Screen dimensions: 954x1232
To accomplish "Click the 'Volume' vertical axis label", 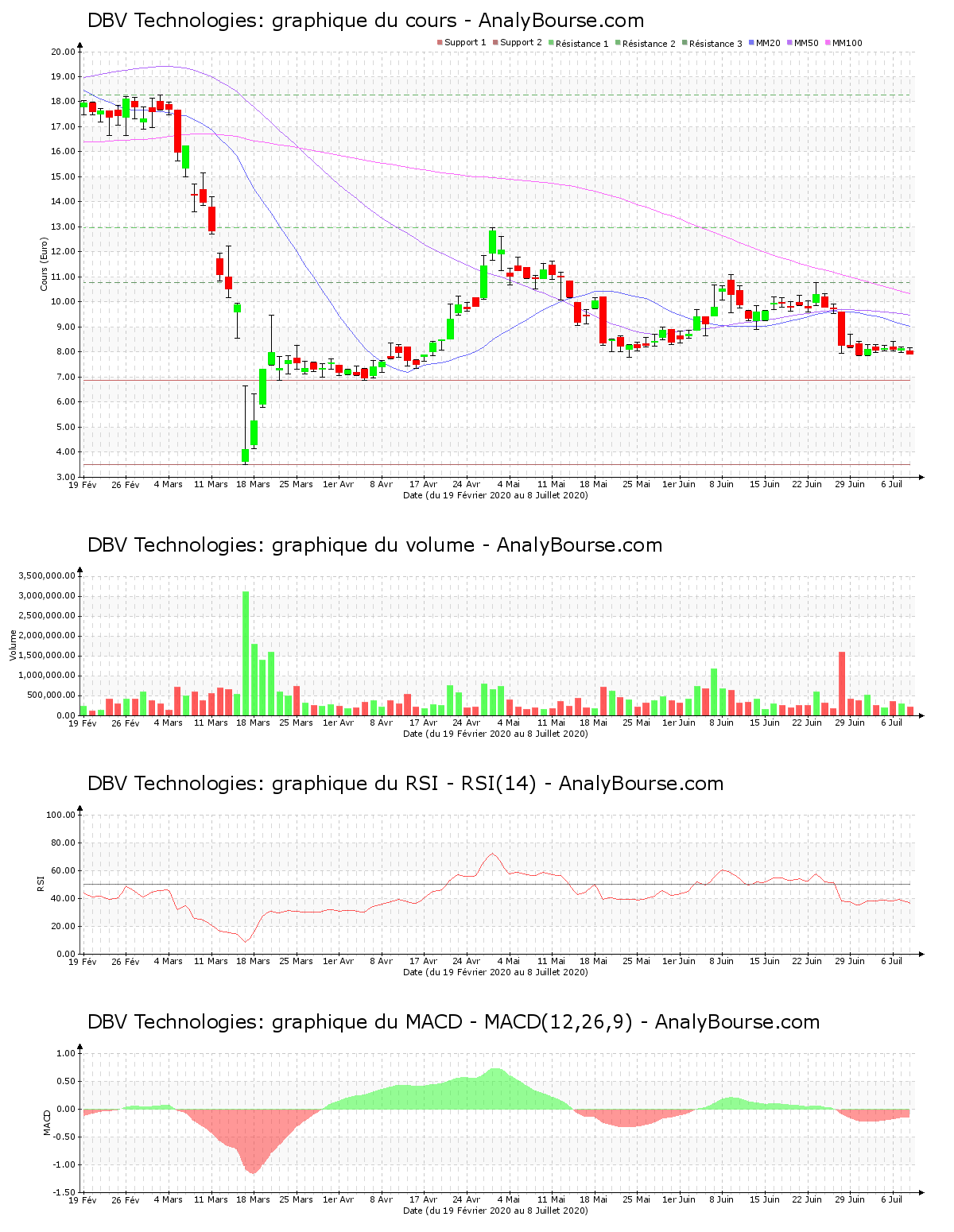I will pos(13,645).
